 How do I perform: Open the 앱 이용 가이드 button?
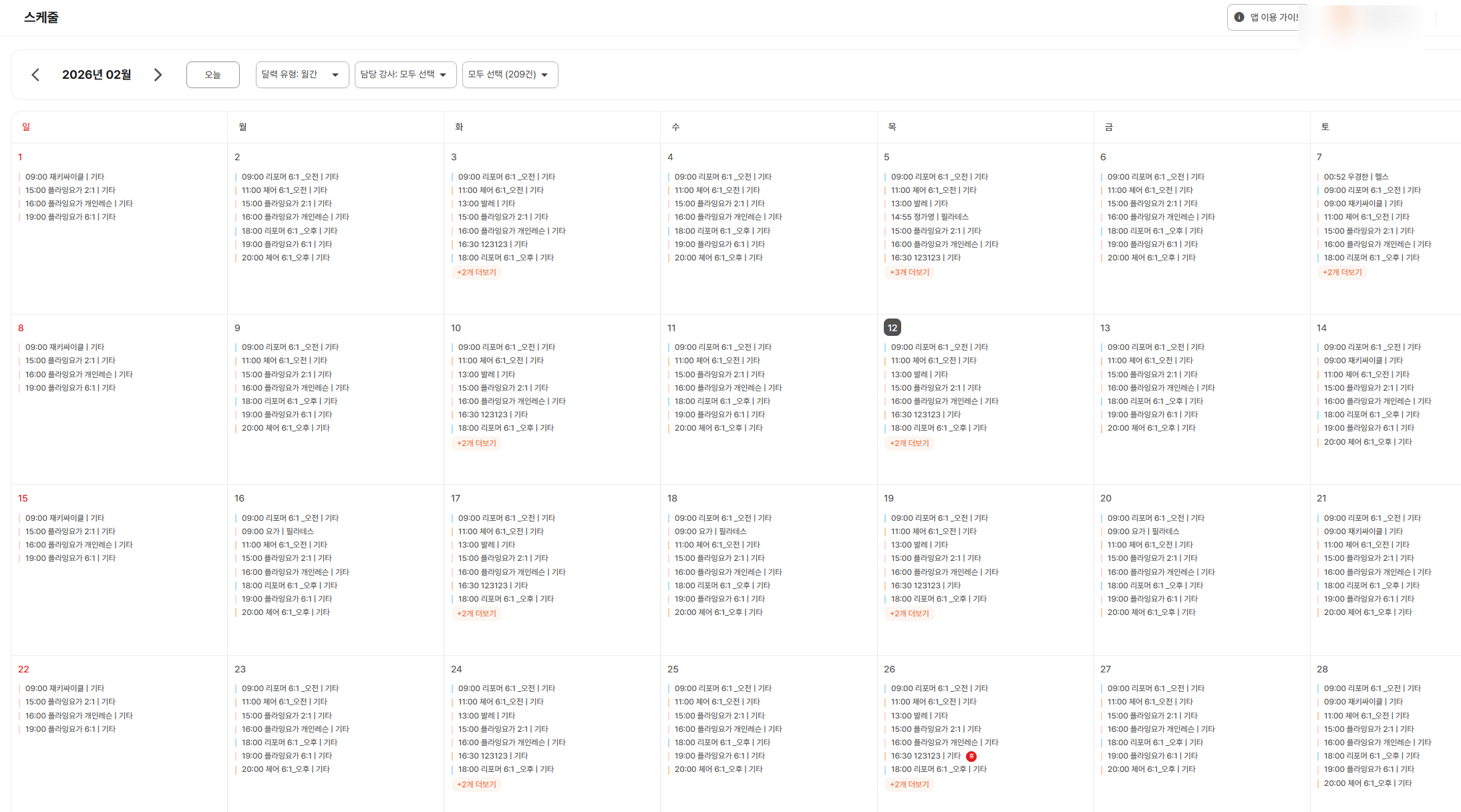point(1267,17)
